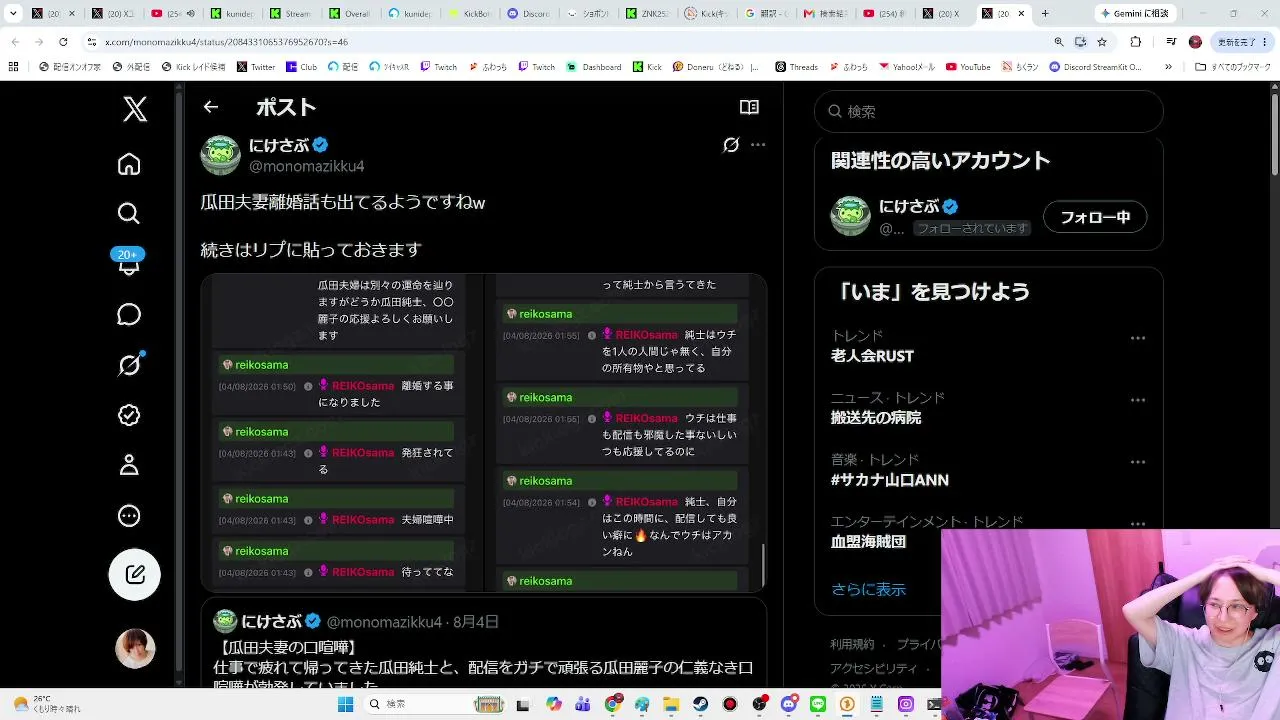Switch to the Discord tab

point(529,14)
